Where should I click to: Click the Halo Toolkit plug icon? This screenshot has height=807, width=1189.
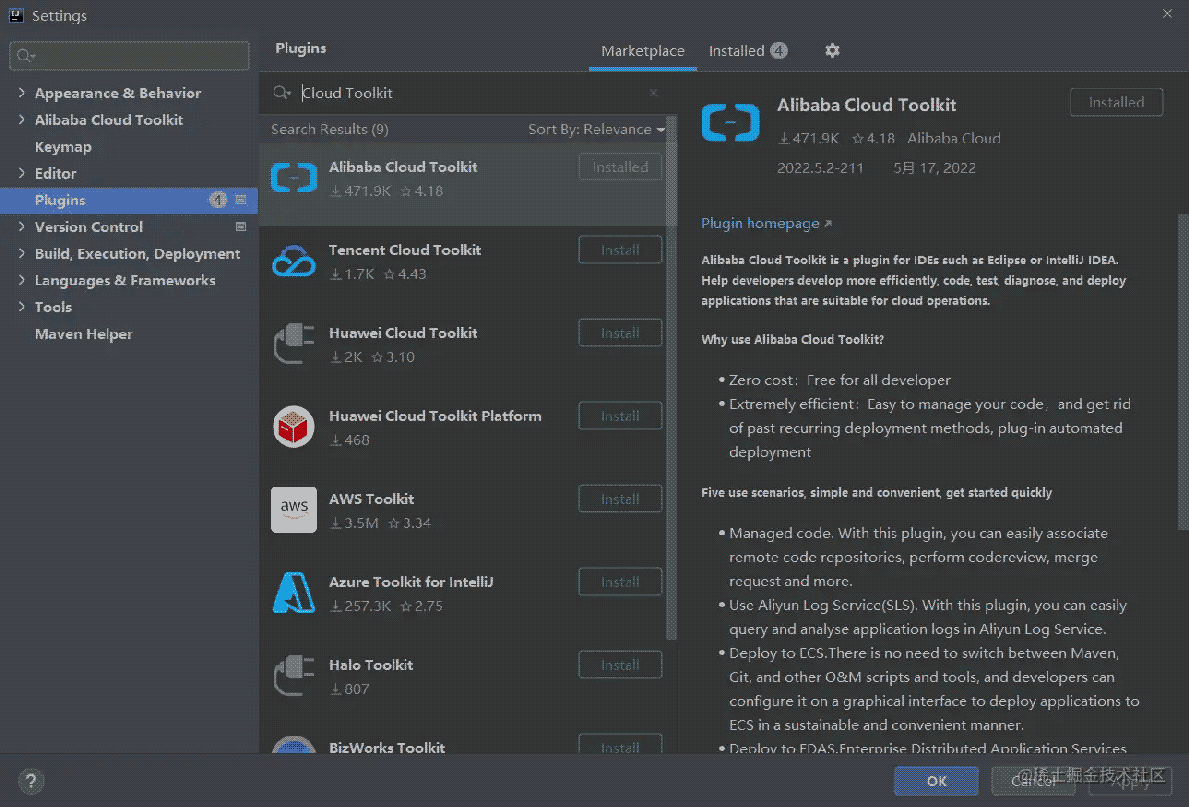(x=293, y=675)
